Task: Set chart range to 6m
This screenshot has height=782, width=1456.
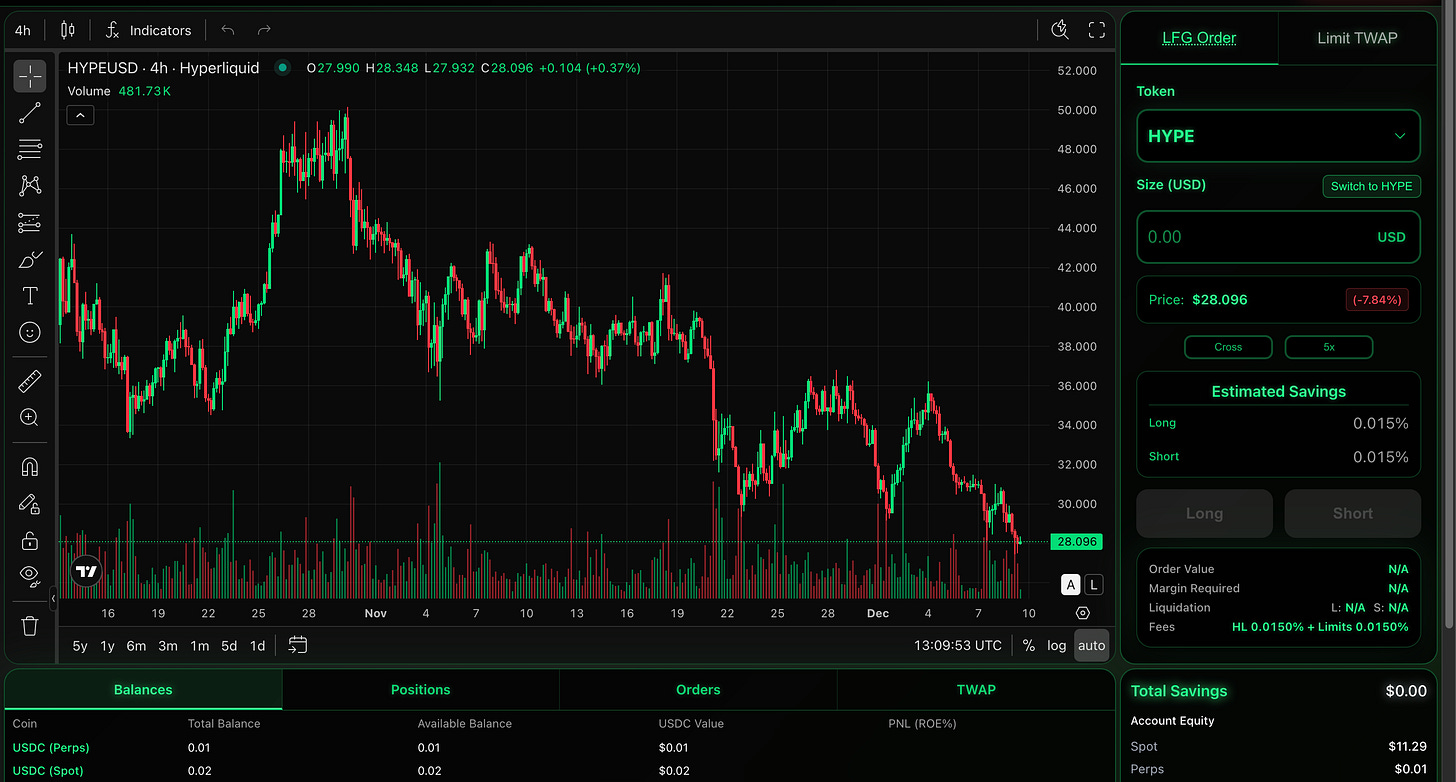Action: (x=136, y=646)
